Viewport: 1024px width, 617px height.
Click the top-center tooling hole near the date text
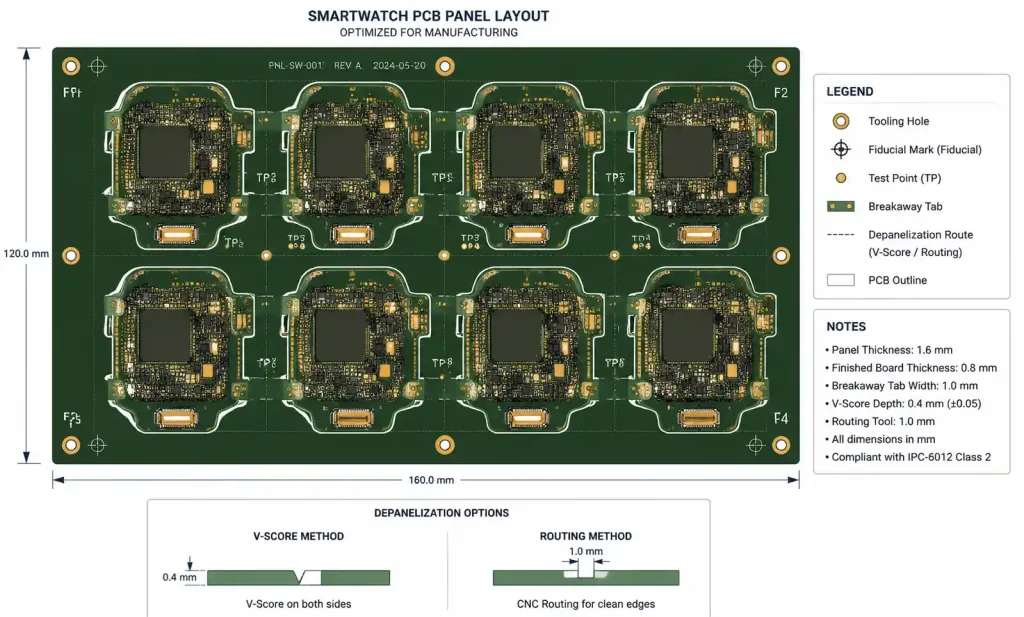pos(445,66)
